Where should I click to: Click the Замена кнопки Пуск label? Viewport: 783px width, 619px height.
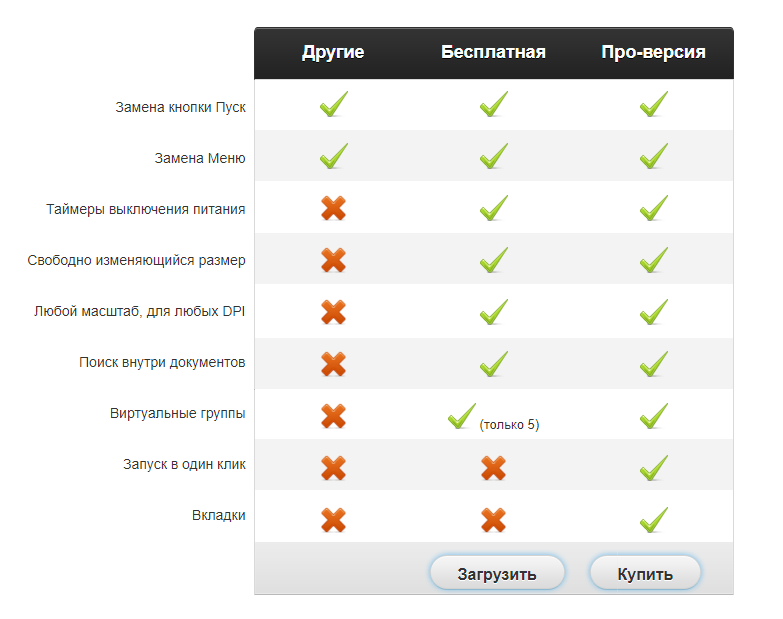[180, 107]
